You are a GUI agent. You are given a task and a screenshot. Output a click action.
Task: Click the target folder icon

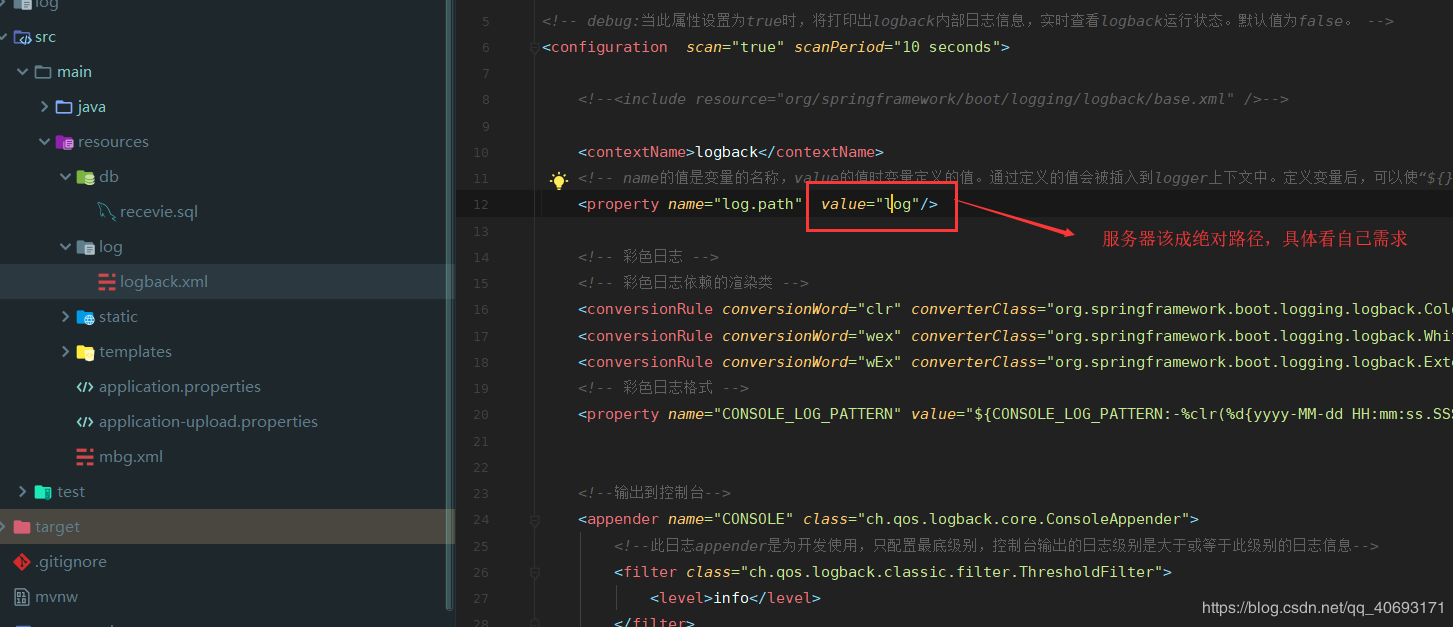(21, 527)
